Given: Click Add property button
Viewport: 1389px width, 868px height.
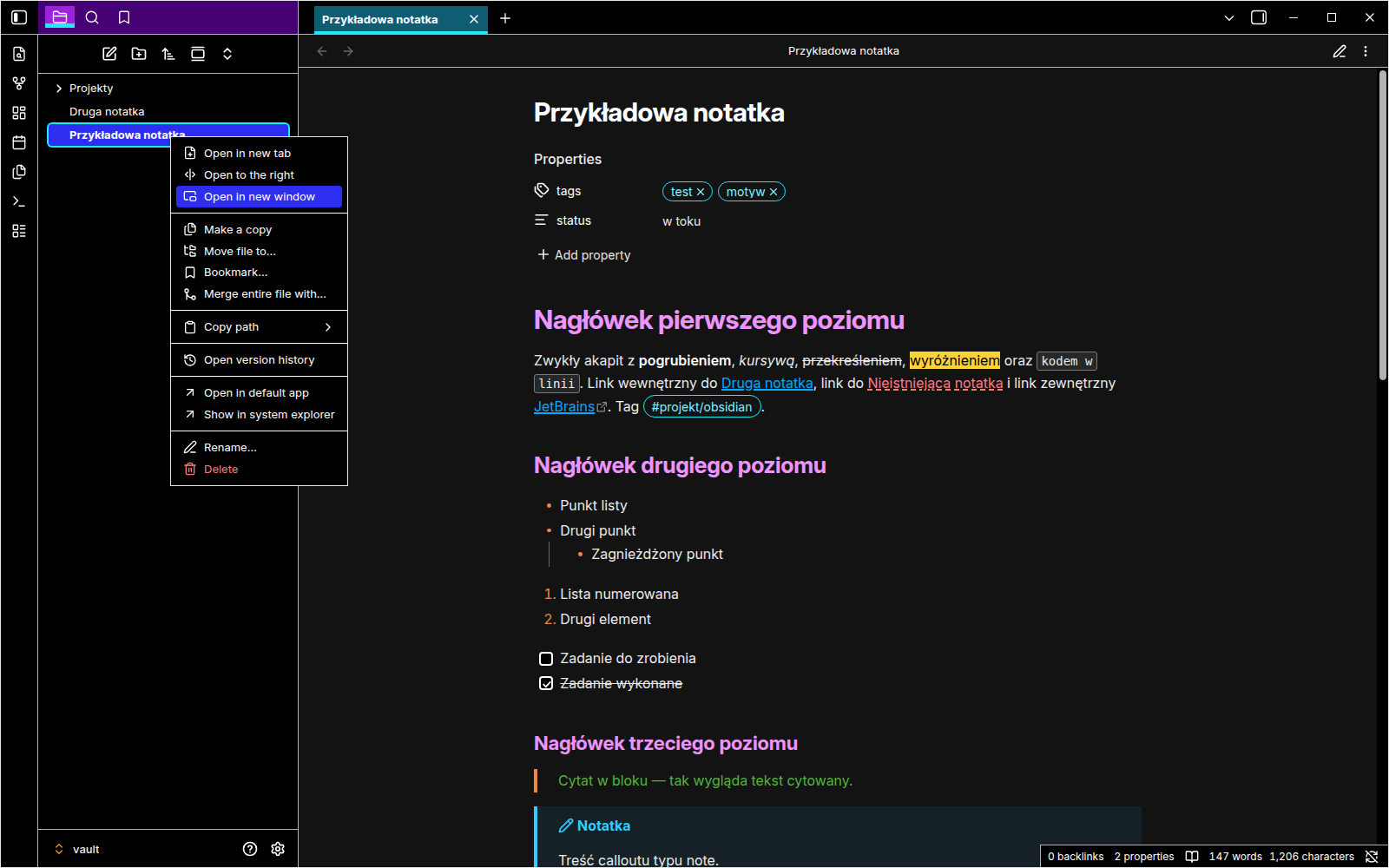Looking at the screenshot, I should [x=583, y=255].
